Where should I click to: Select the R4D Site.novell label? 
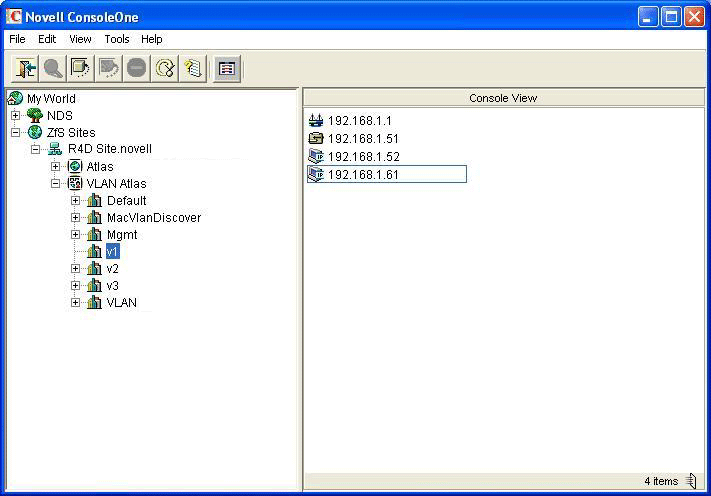click(110, 149)
